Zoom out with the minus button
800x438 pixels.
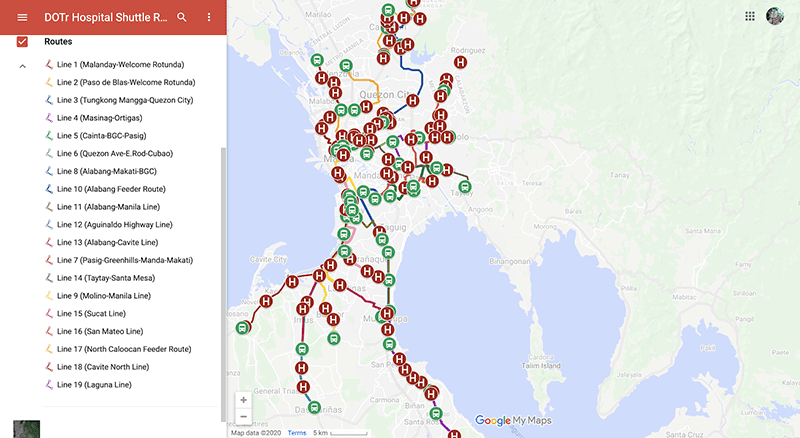[243, 417]
